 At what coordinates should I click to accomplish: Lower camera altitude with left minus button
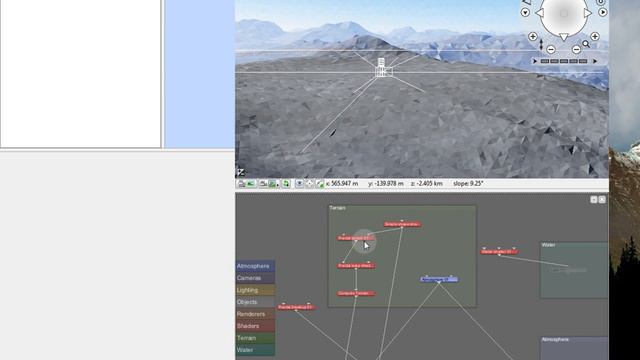551,50
